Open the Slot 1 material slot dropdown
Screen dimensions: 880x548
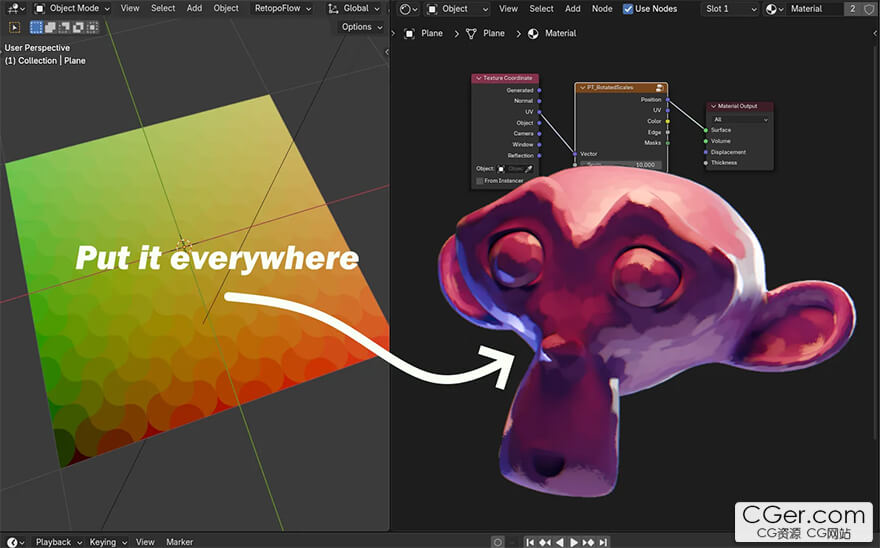pos(731,9)
